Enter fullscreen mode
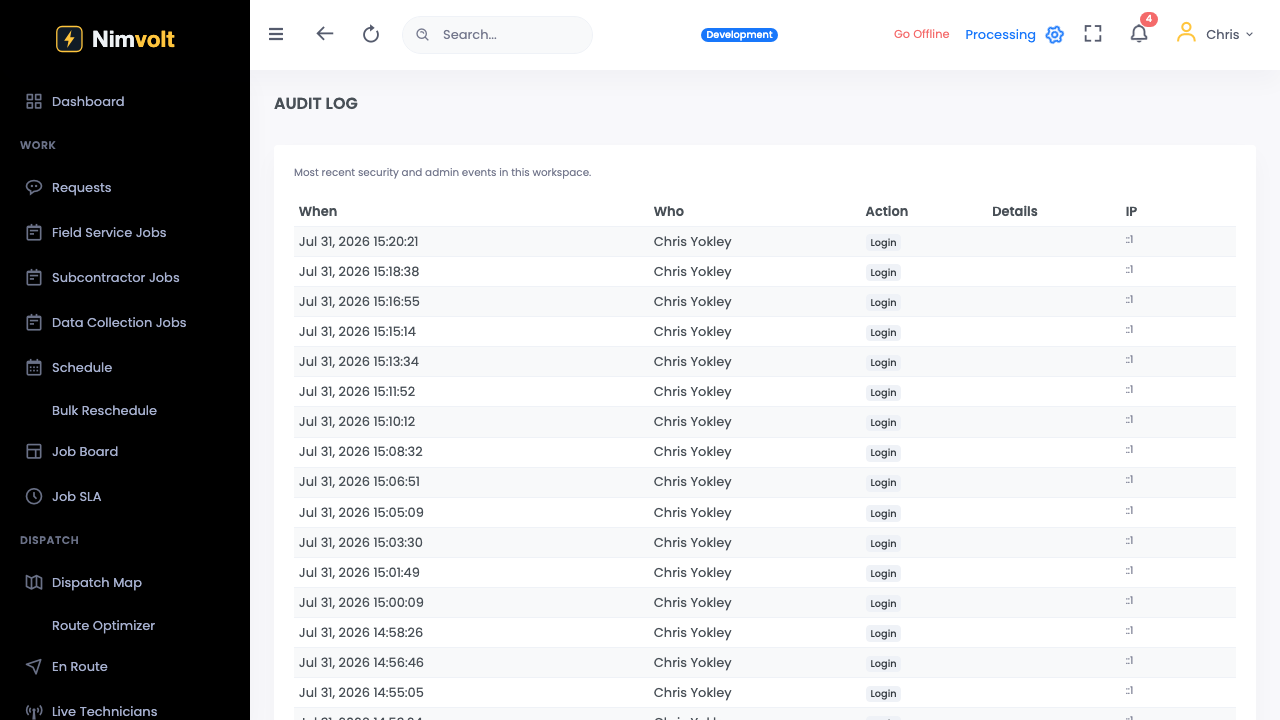This screenshot has width=1280, height=720. (x=1093, y=34)
